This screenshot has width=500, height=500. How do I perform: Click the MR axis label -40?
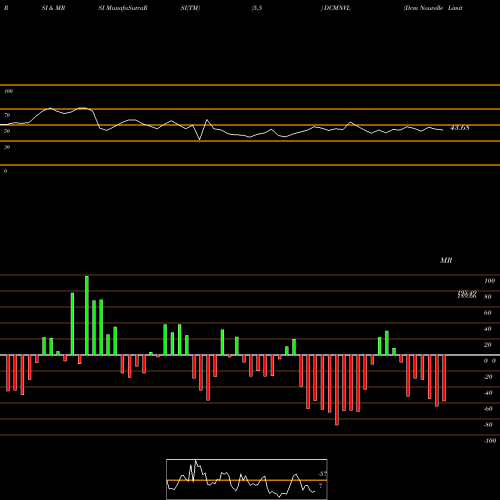488,393
